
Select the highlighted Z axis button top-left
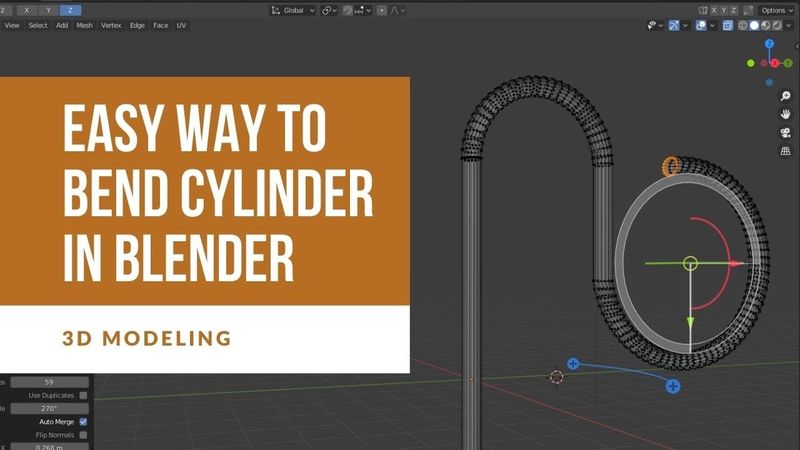pyautogui.click(x=70, y=10)
